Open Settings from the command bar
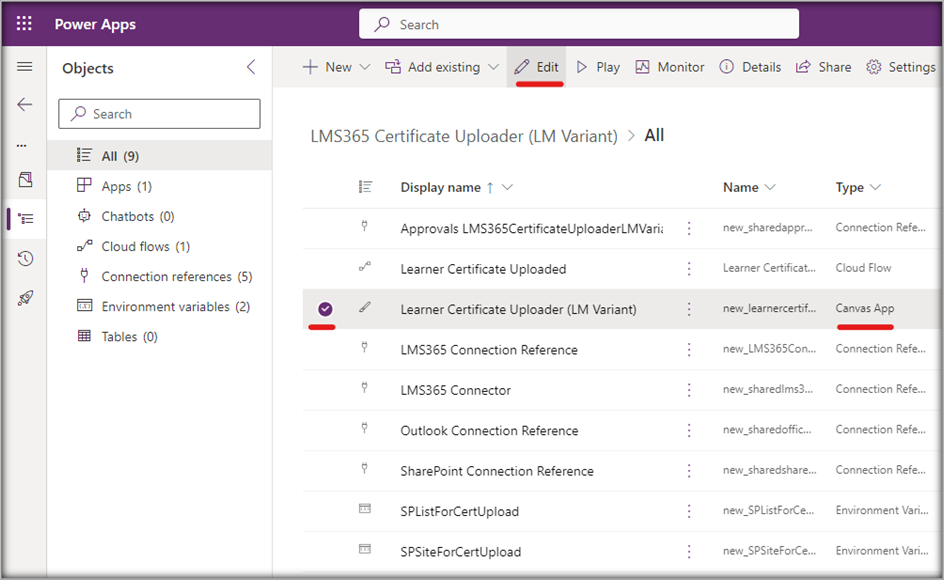Image resolution: width=944 pixels, height=580 pixels. tap(900, 67)
